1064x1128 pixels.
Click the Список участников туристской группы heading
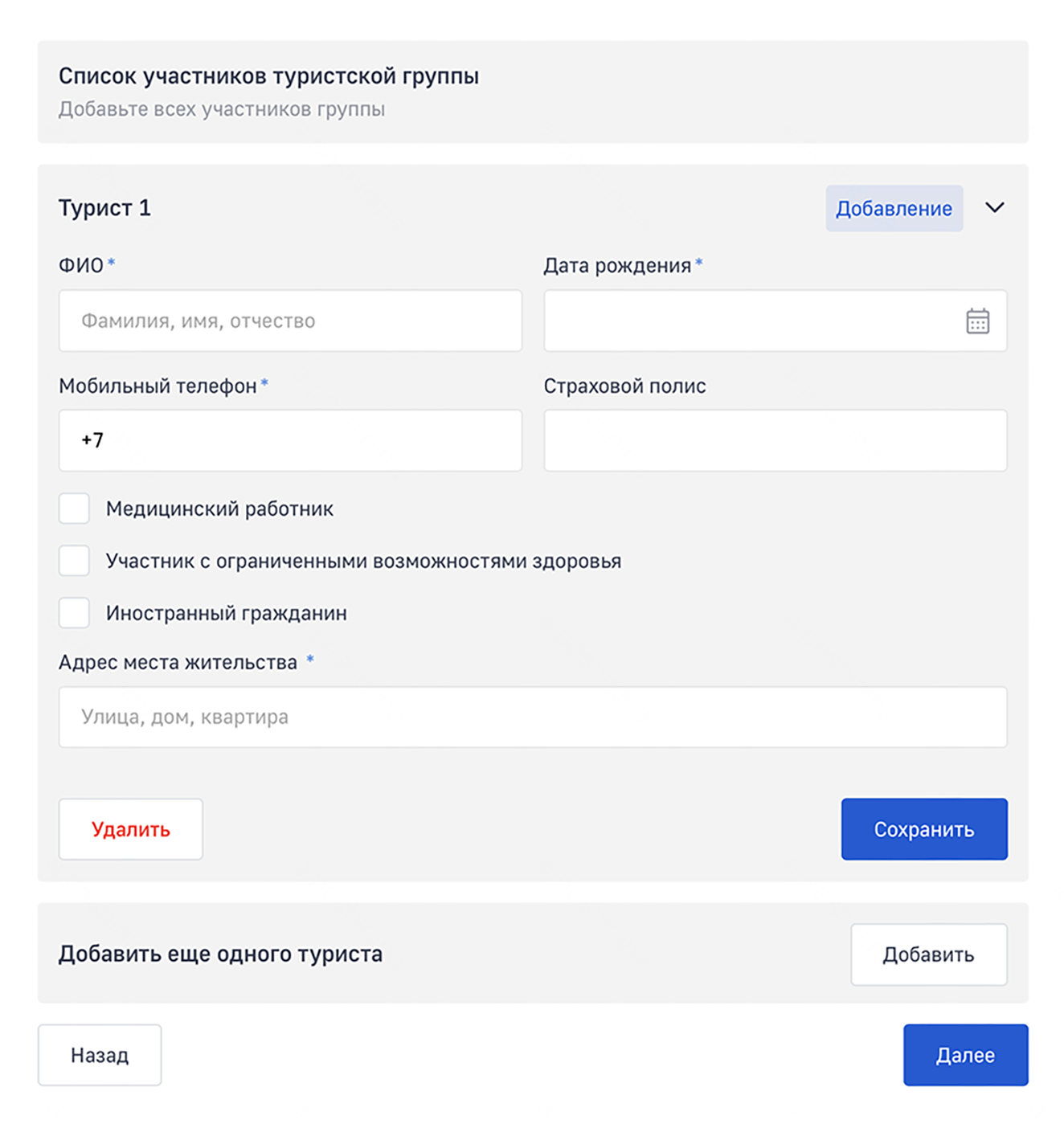268,76
